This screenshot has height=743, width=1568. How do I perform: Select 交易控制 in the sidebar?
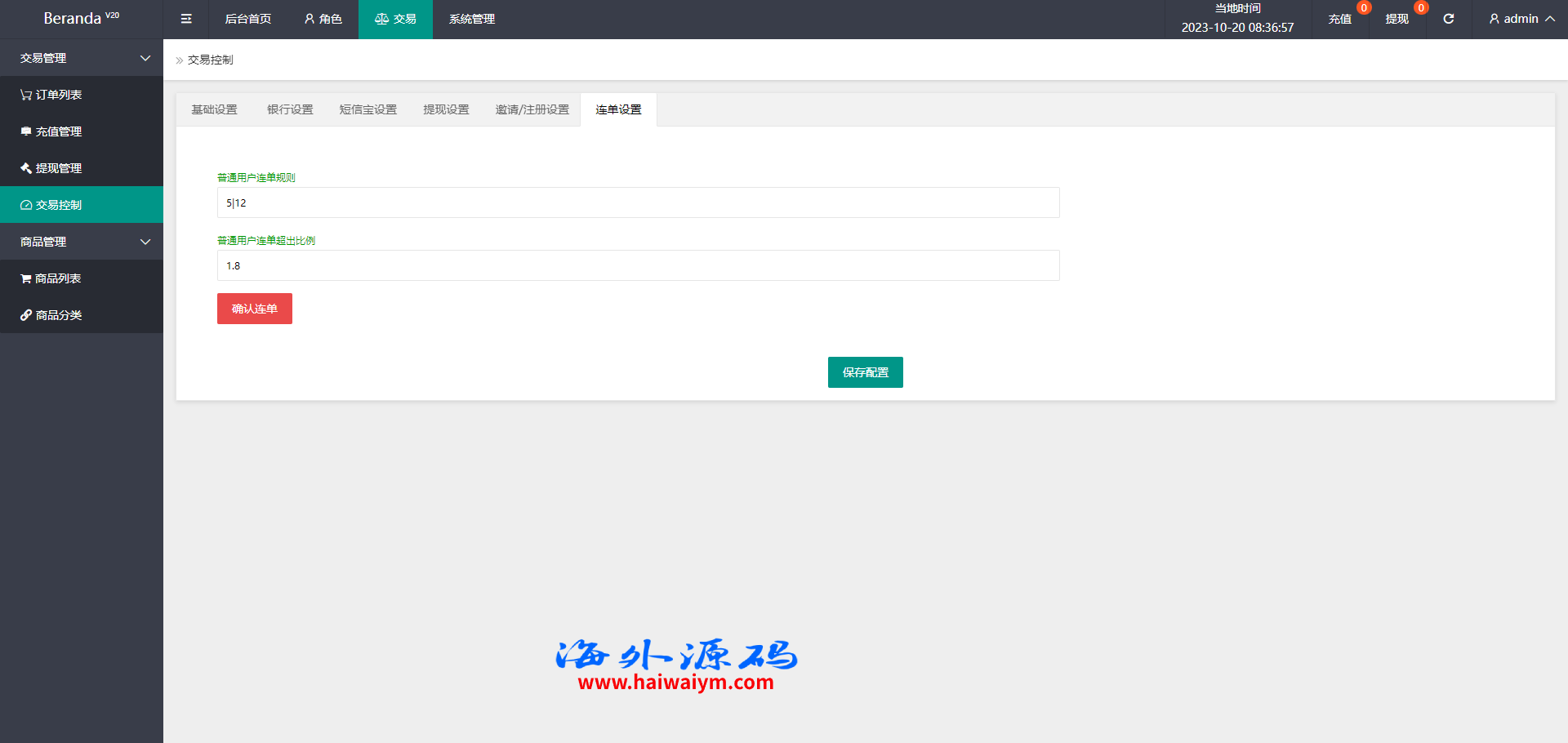[51, 205]
